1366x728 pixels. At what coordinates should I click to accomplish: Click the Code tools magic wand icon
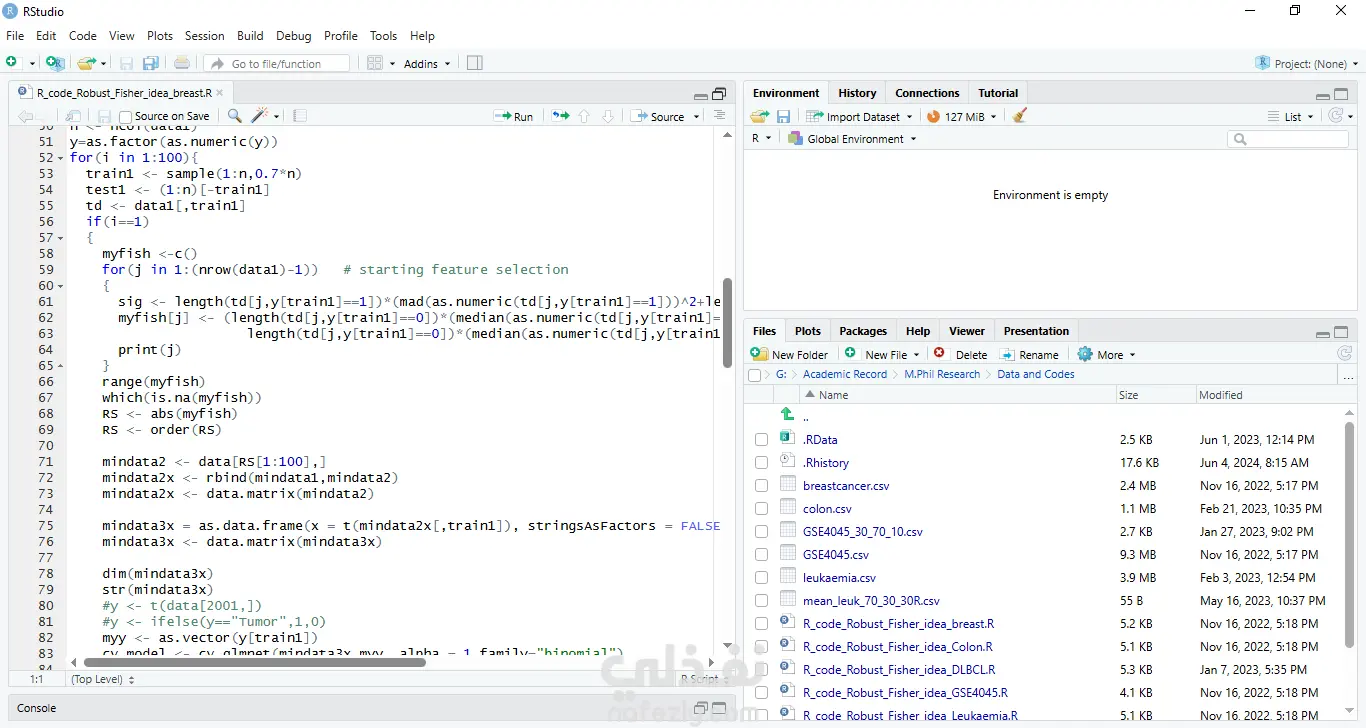click(x=261, y=116)
